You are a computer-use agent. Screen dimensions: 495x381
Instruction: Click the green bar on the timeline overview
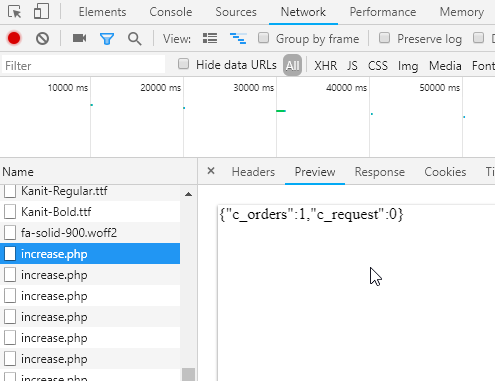coord(281,111)
